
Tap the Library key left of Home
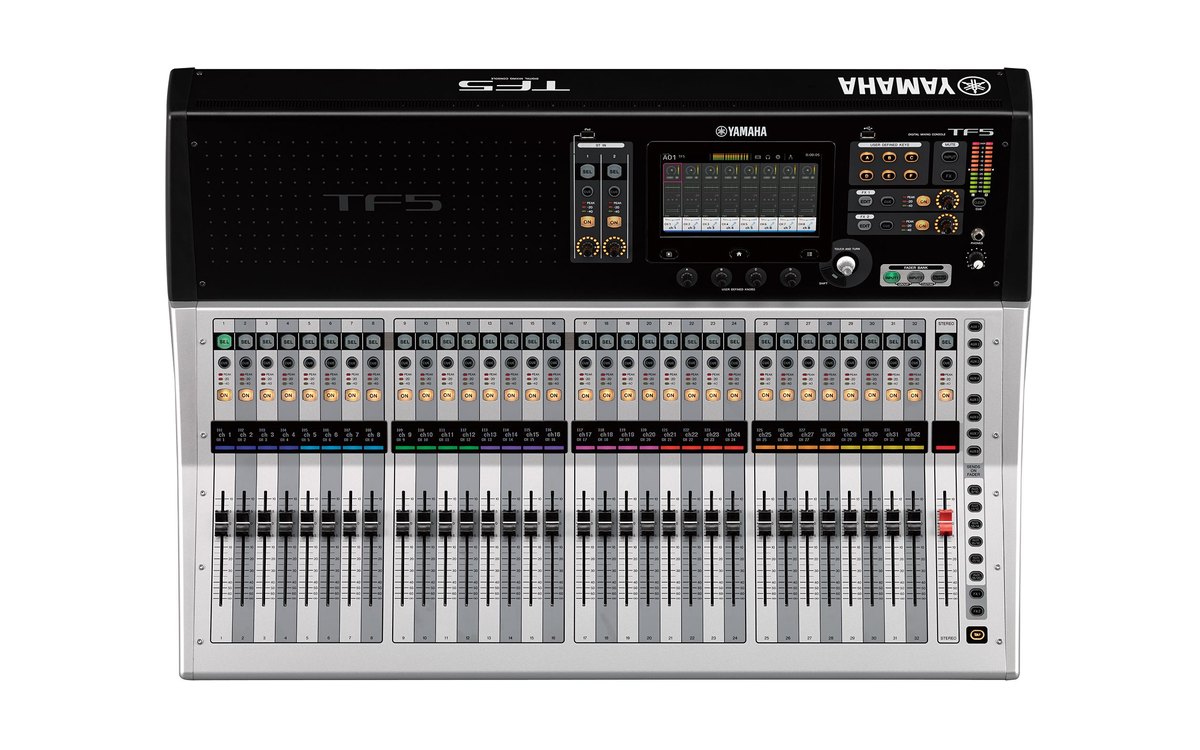(669, 254)
